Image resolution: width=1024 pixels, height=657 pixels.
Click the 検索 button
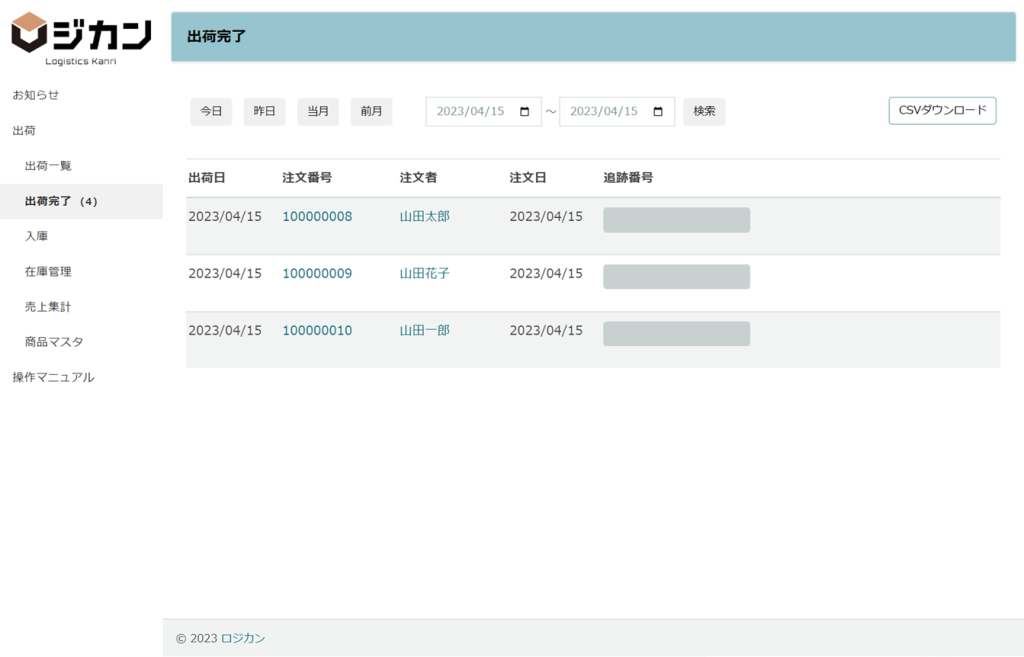(704, 112)
